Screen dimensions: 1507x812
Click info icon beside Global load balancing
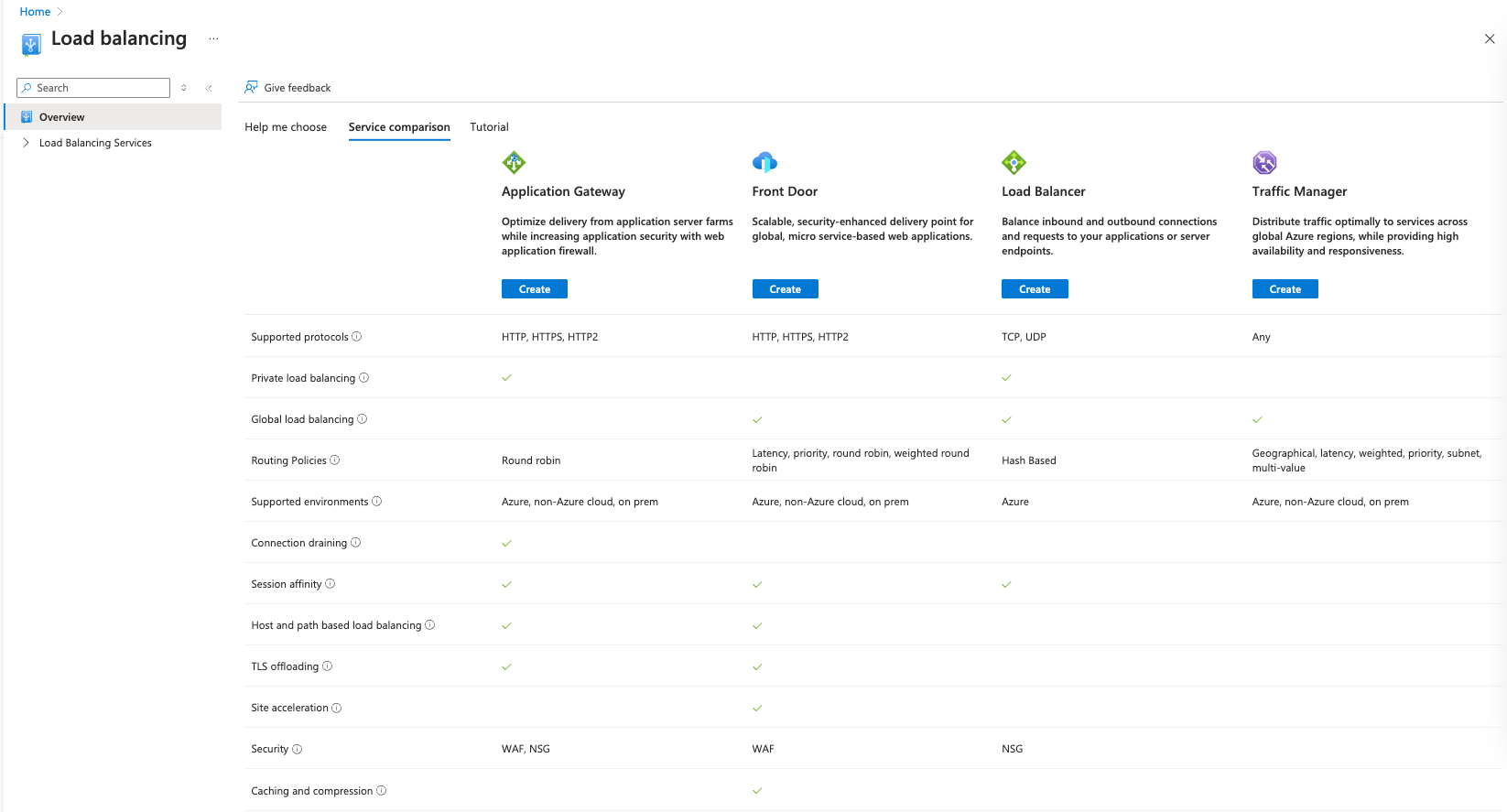[x=363, y=419]
